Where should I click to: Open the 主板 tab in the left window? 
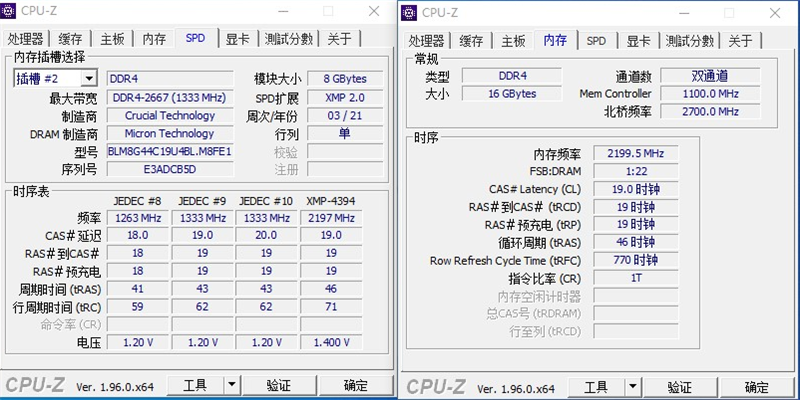(112, 39)
